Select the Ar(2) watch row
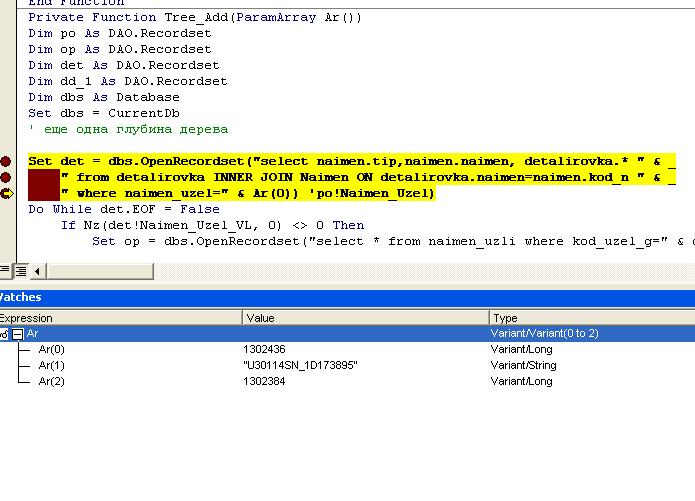This screenshot has height=501, width=695. [348, 381]
